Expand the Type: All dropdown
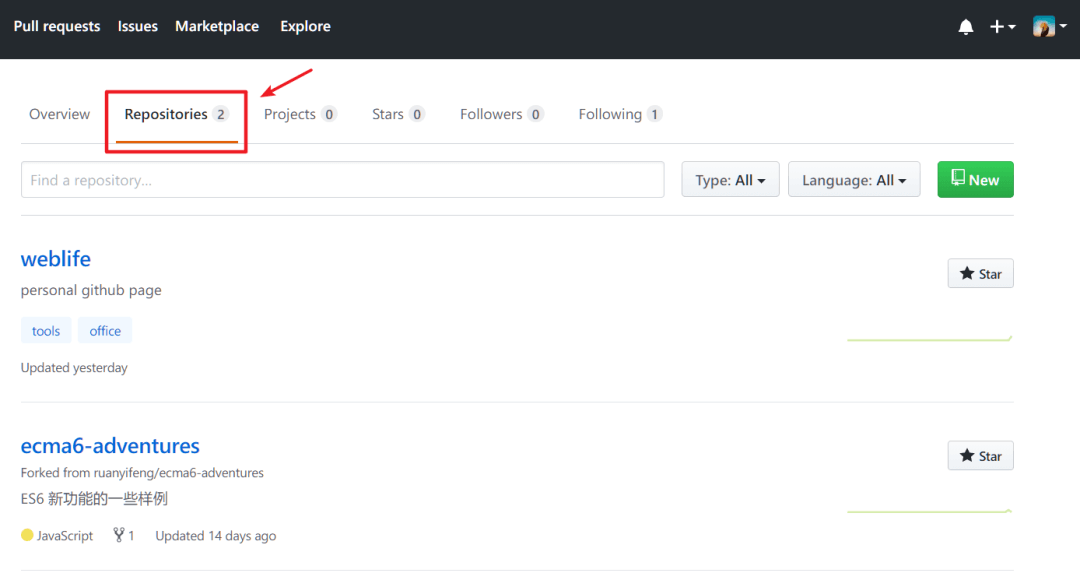The height and width of the screenshot is (587, 1080). [730, 180]
